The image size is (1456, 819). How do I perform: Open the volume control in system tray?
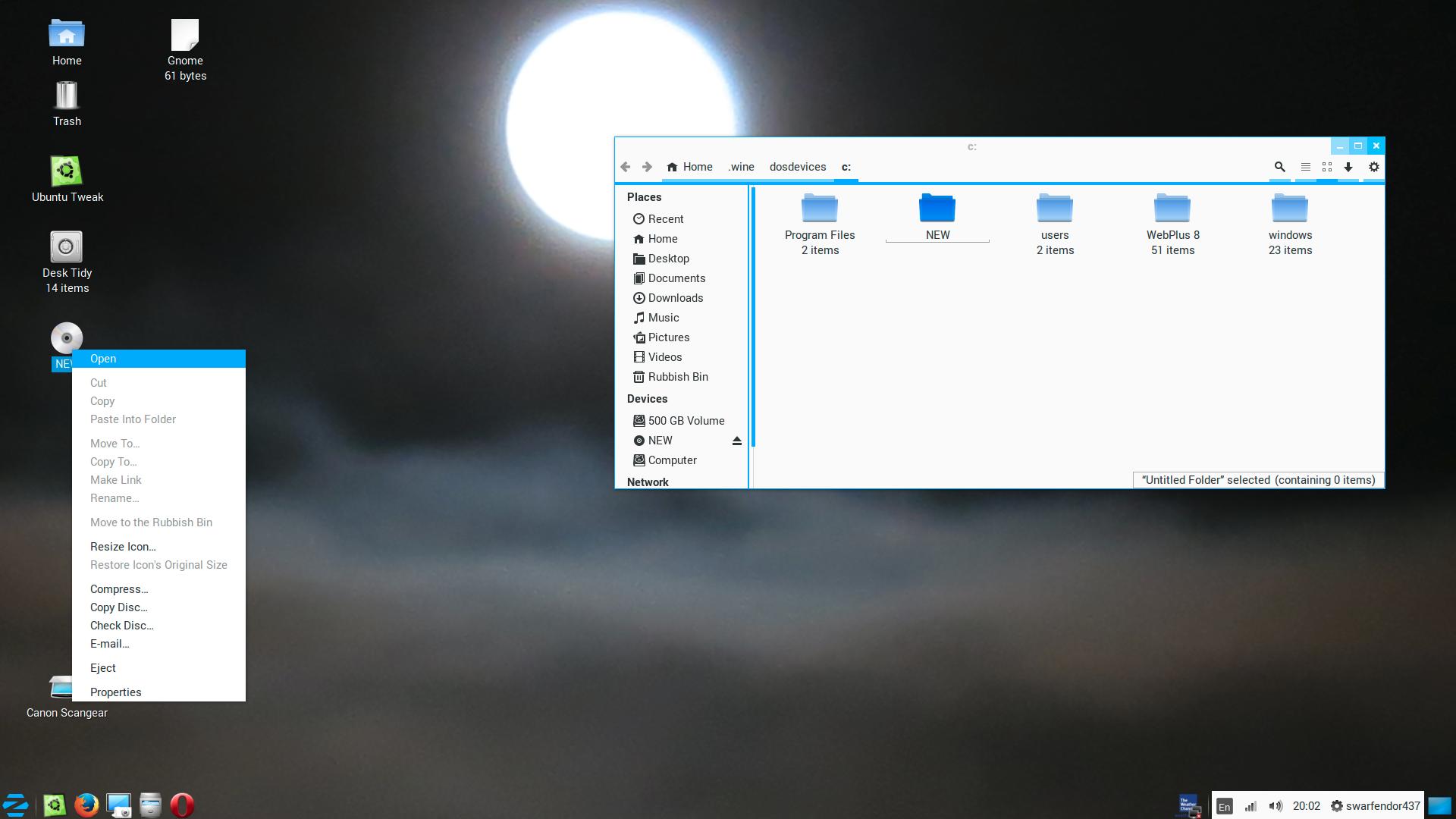(1276, 806)
